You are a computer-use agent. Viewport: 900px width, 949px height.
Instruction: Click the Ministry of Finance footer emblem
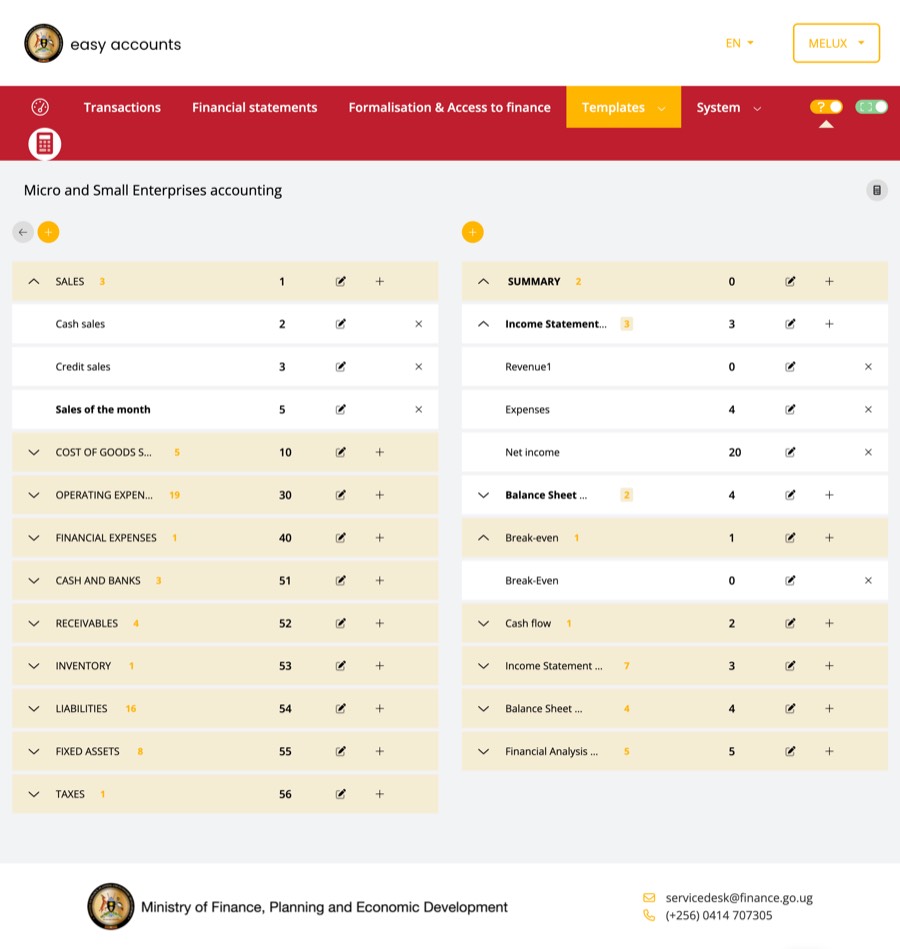[x=110, y=906]
